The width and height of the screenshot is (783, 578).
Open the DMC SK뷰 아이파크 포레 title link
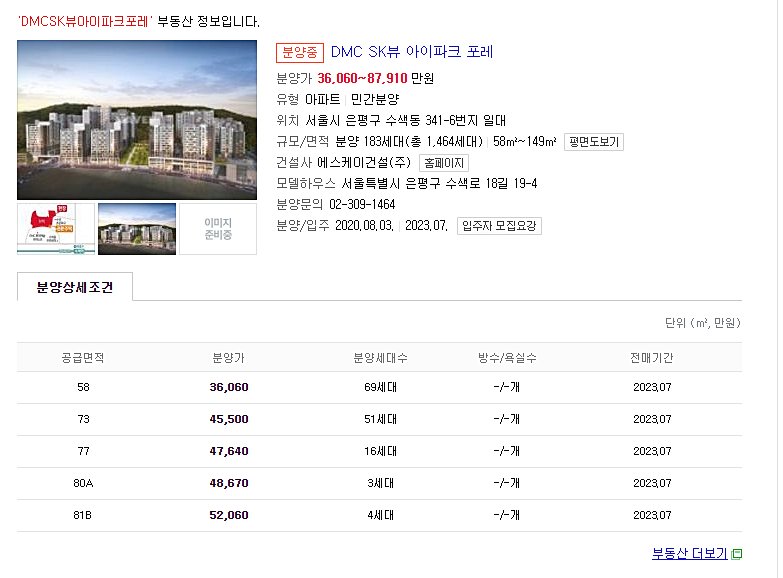[x=411, y=52]
